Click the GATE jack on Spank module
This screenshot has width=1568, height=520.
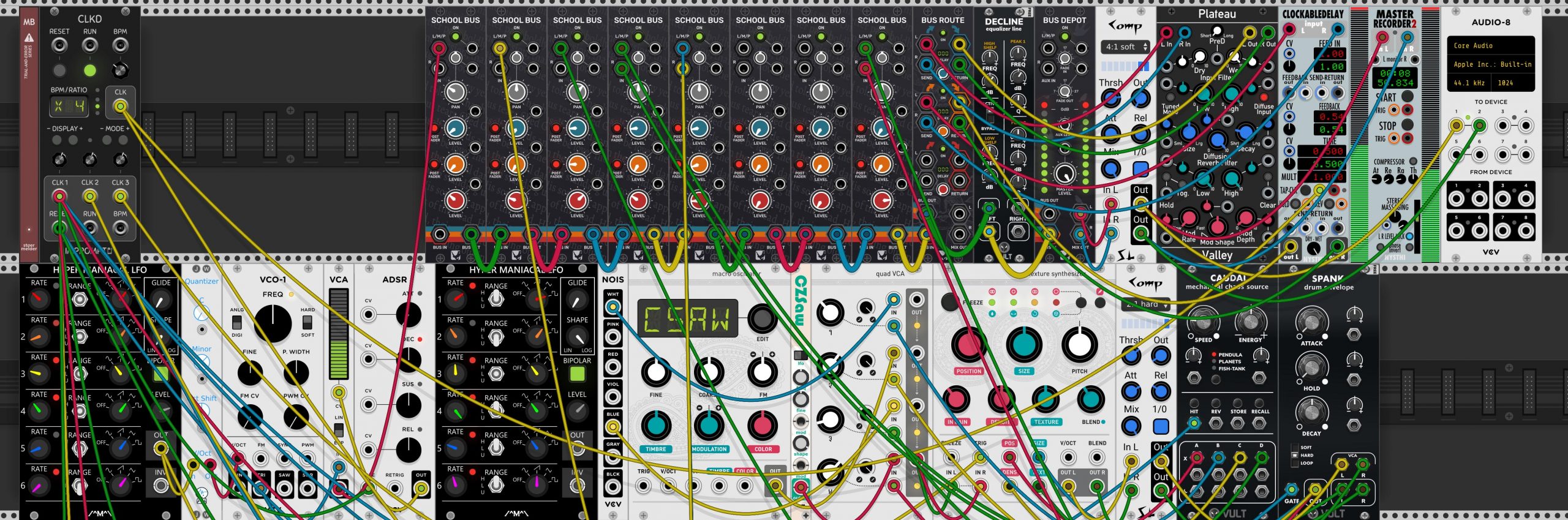pos(1292,489)
